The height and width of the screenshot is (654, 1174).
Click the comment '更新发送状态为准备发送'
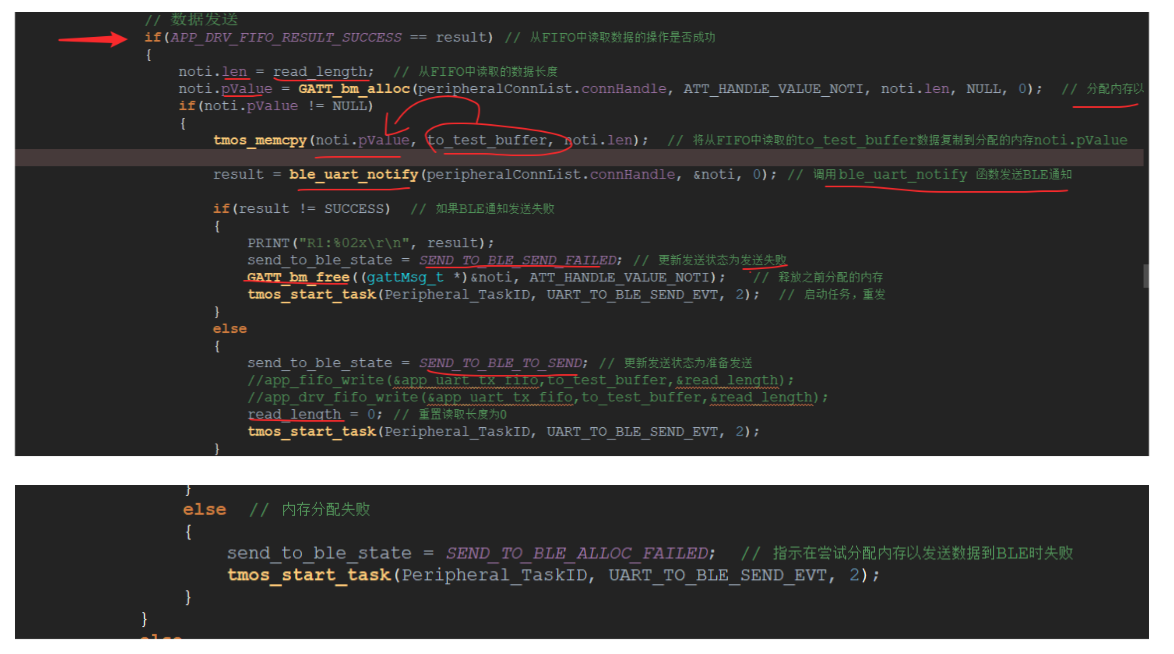(x=688, y=363)
